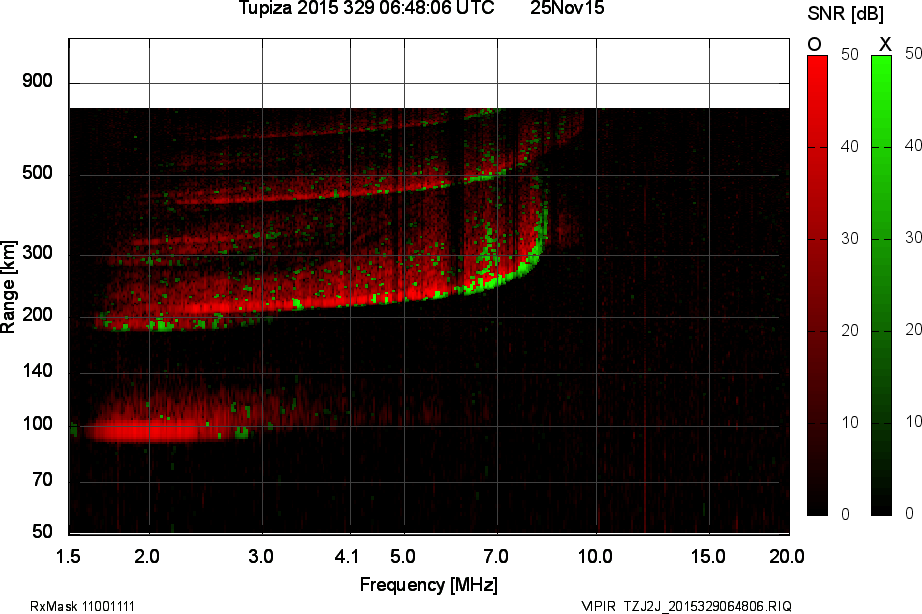
Task: Click the 'O' label above the red bar
Action: pyautogui.click(x=814, y=45)
